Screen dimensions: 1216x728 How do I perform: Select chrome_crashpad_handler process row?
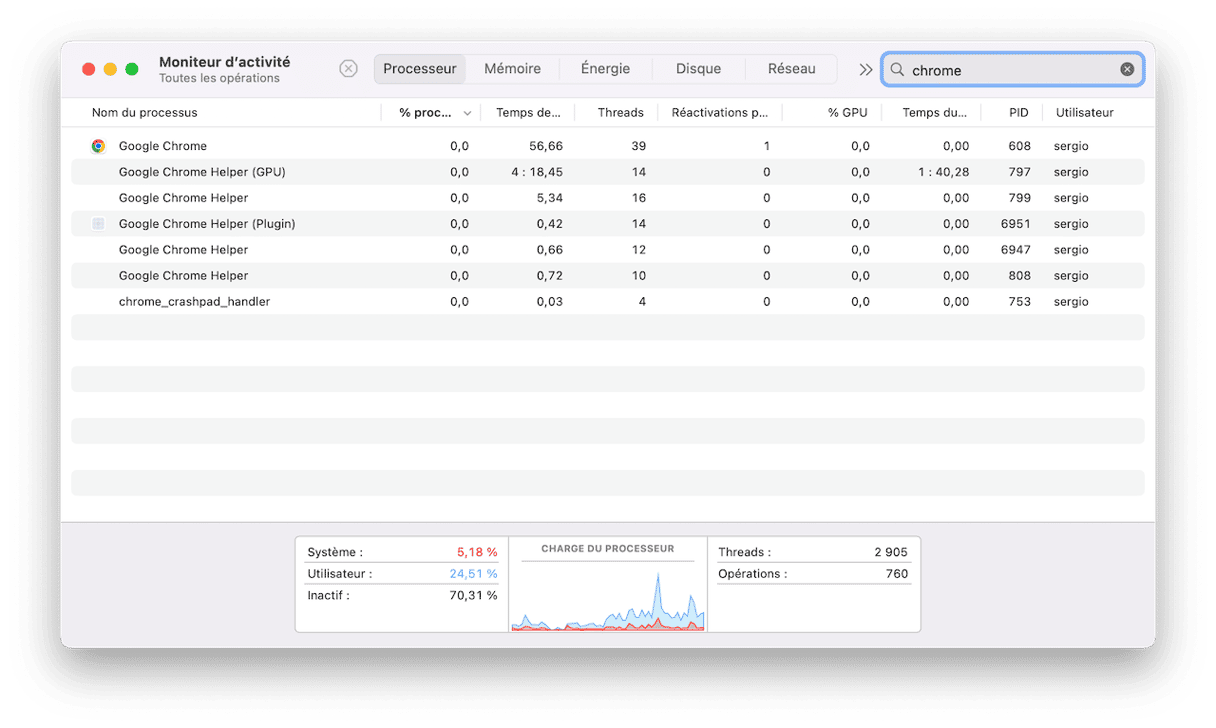tap(607, 302)
